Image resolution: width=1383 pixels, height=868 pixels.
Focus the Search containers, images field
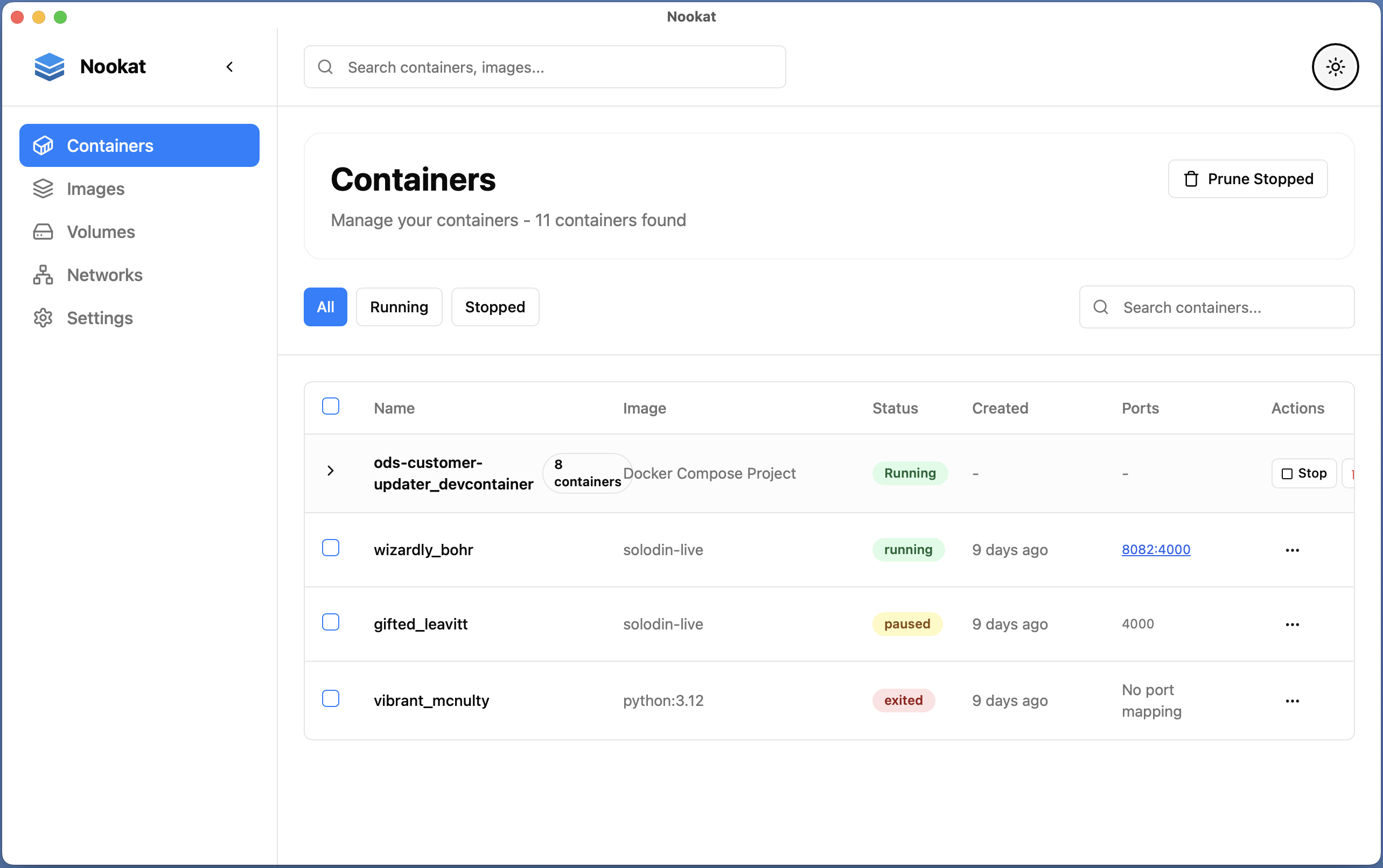click(544, 67)
